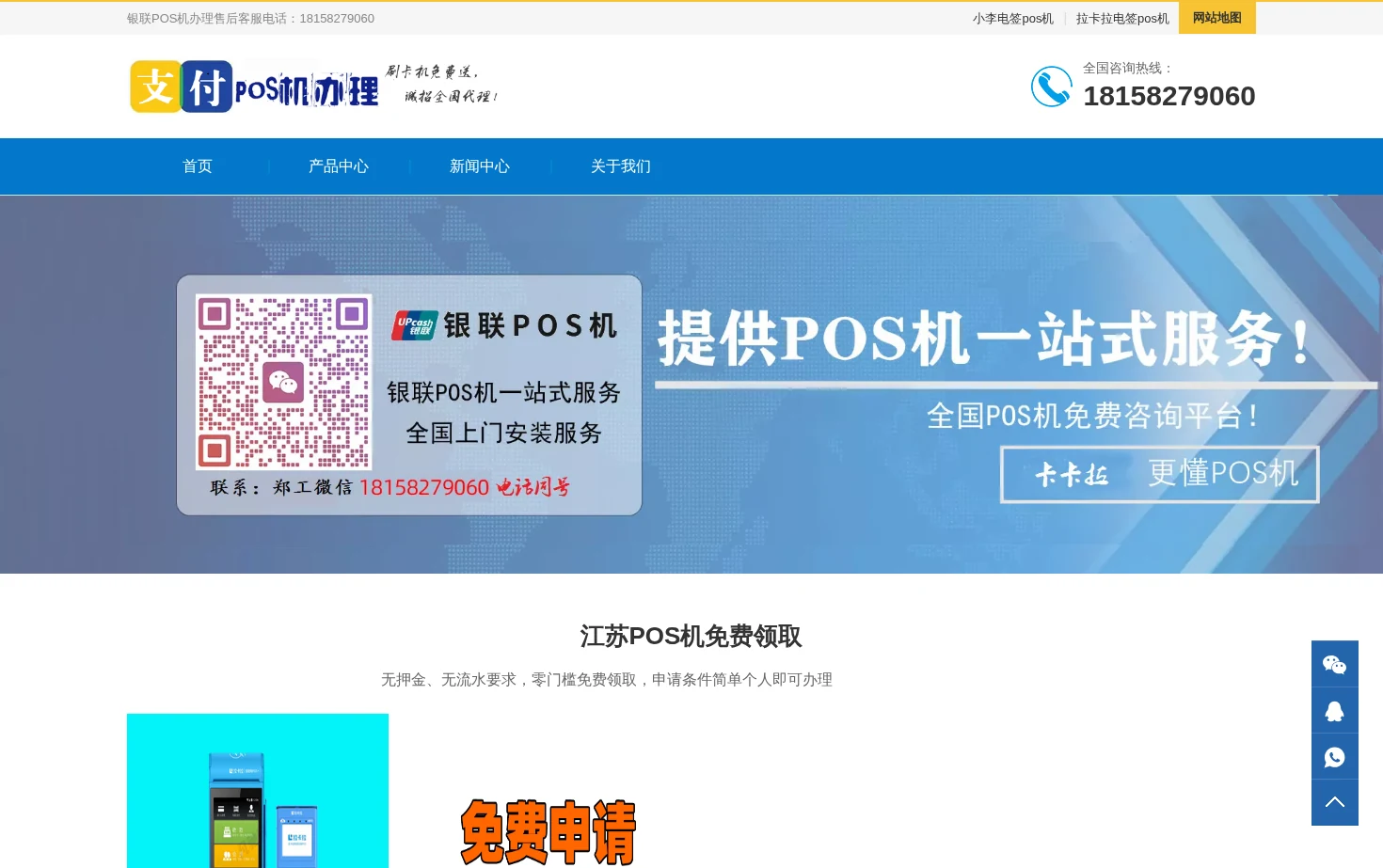
Task: Click the red phone number in banner card
Action: tap(424, 487)
